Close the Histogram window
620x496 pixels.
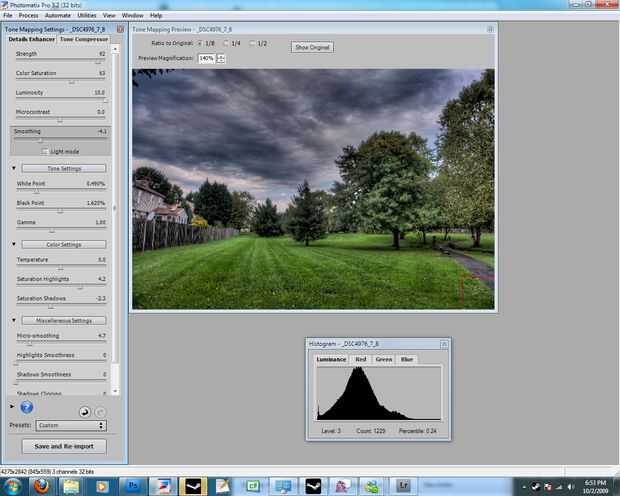444,344
